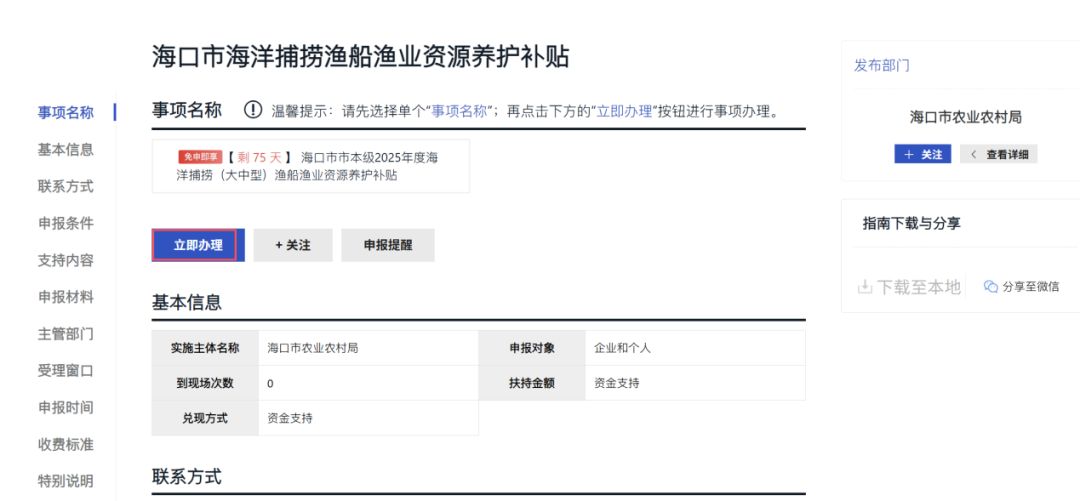Open the 申报提醒 reminder button
Image resolution: width=1080 pixels, height=501 pixels.
pyautogui.click(x=388, y=245)
